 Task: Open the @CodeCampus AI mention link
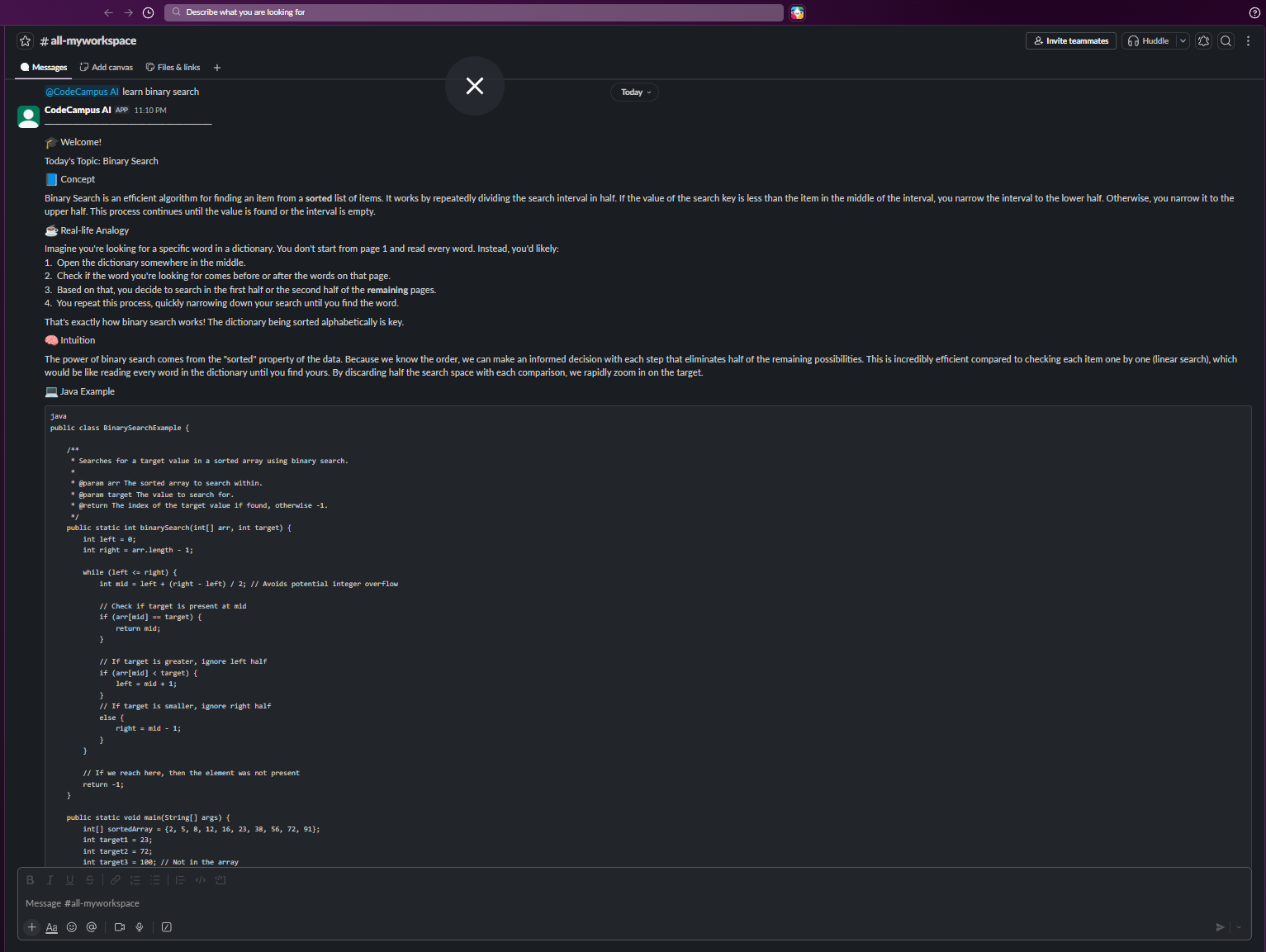(x=82, y=92)
